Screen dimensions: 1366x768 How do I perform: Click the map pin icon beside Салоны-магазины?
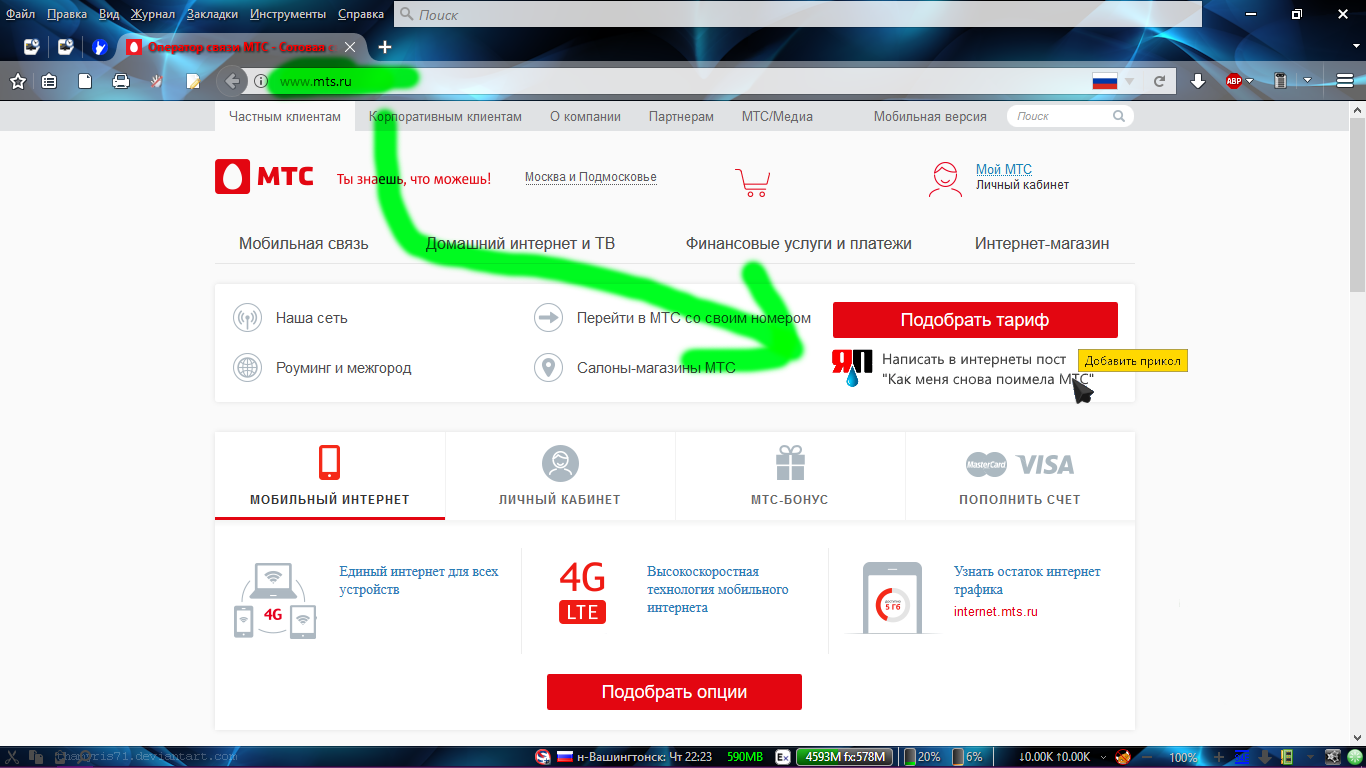(x=548, y=368)
